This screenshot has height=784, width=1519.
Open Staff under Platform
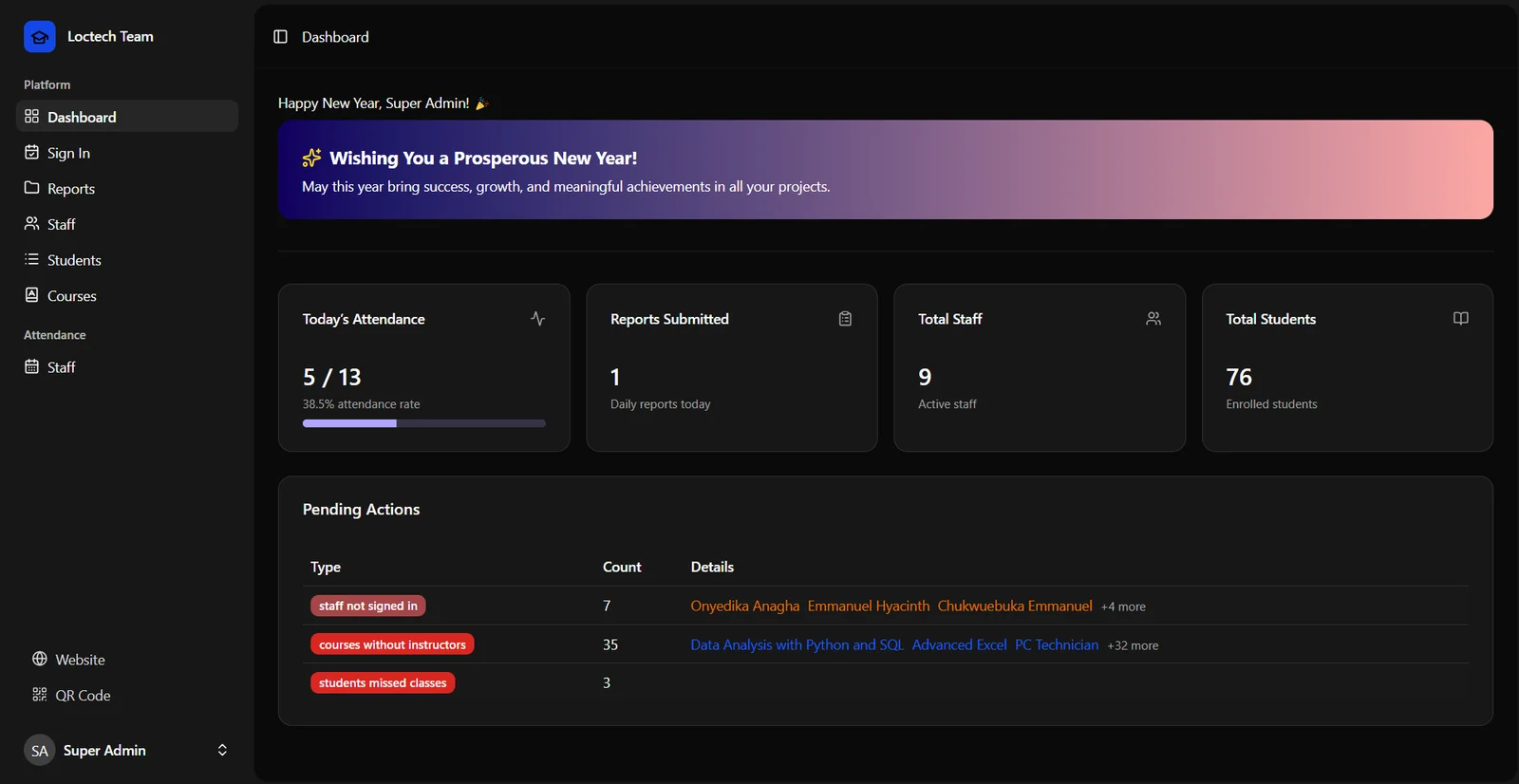tap(127, 223)
